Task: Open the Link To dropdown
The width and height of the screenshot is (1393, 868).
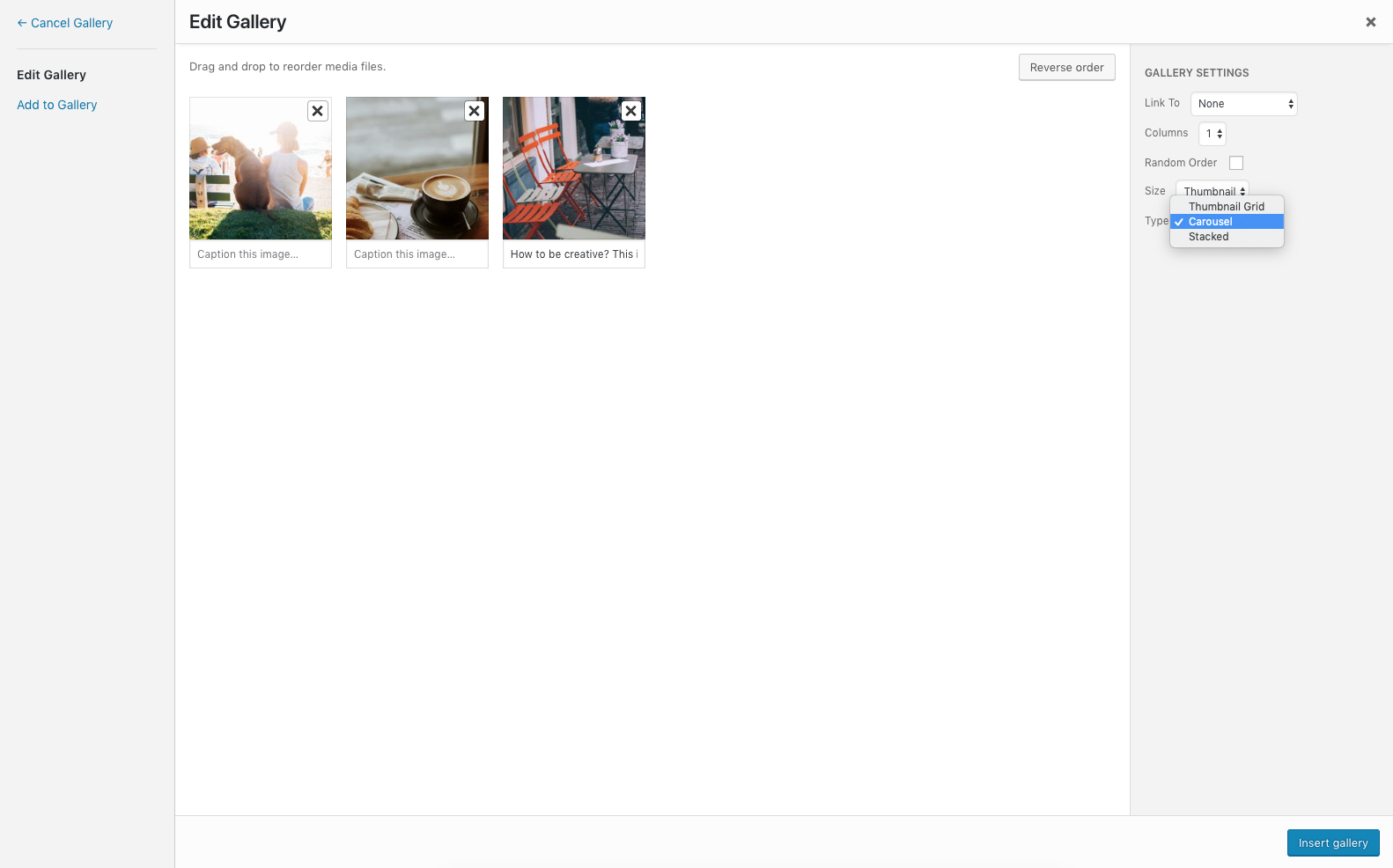Action: [x=1244, y=104]
